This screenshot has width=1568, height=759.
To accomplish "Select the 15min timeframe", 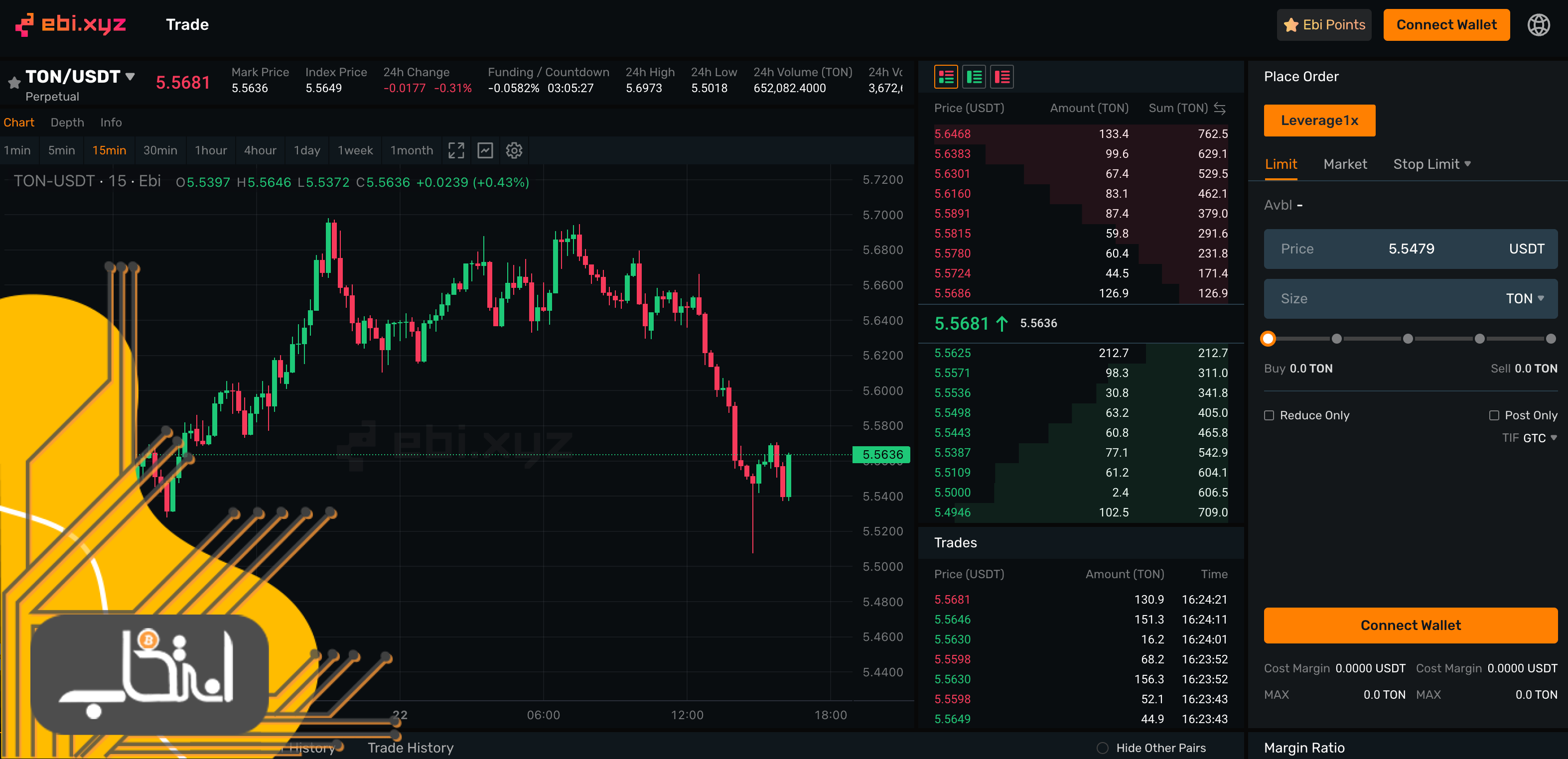I will (x=109, y=150).
